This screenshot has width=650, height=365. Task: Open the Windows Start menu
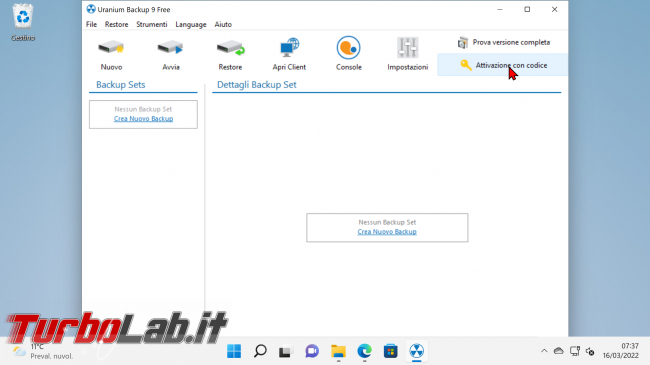click(x=234, y=351)
